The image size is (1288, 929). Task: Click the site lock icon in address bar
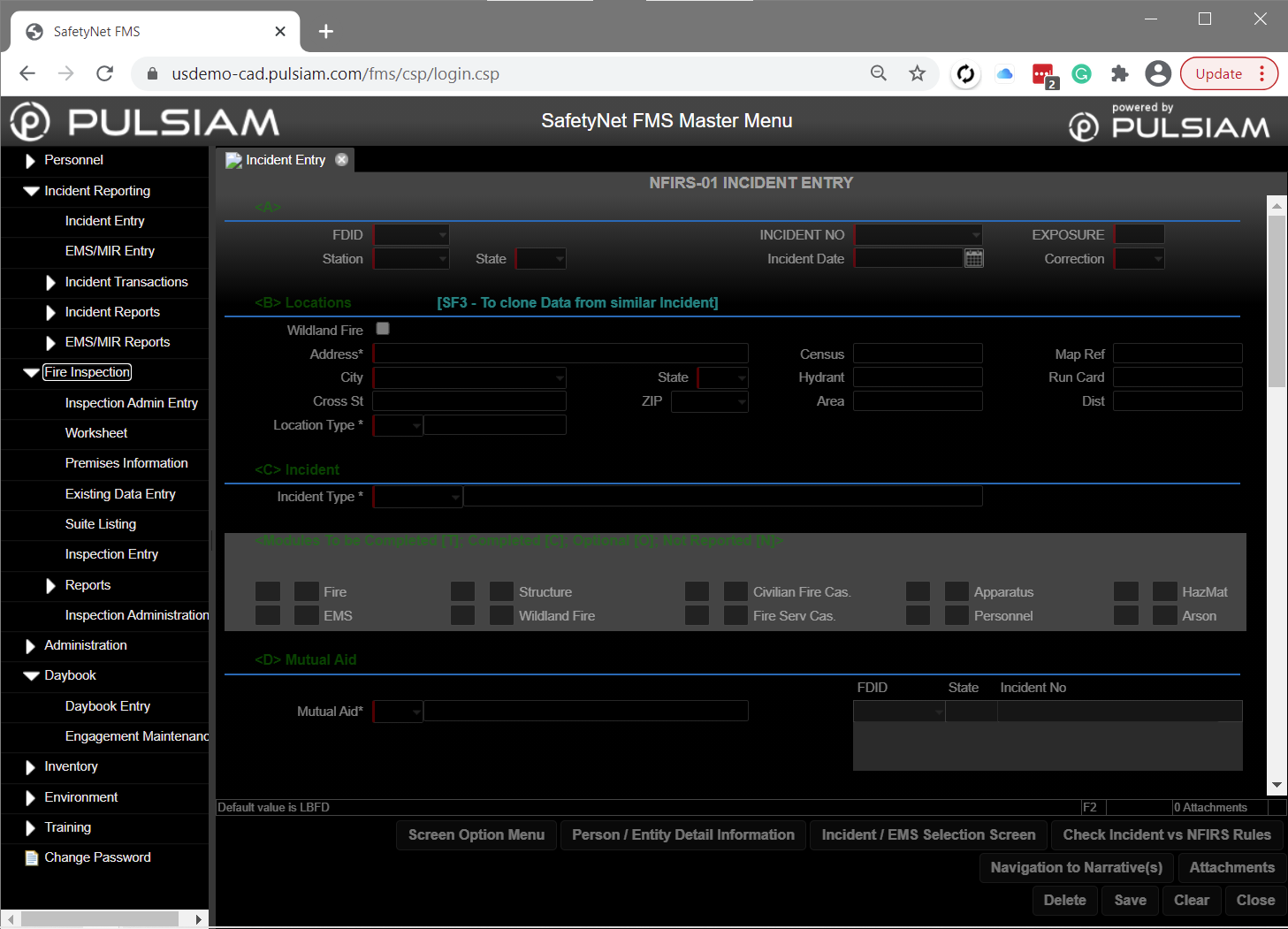152,74
